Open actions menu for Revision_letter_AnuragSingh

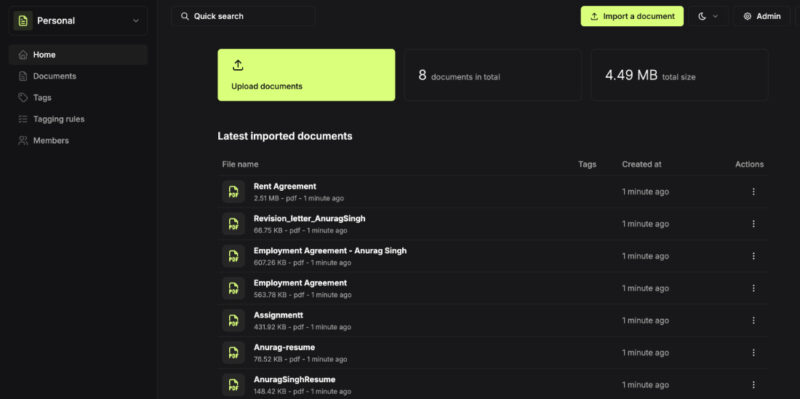[x=753, y=224]
